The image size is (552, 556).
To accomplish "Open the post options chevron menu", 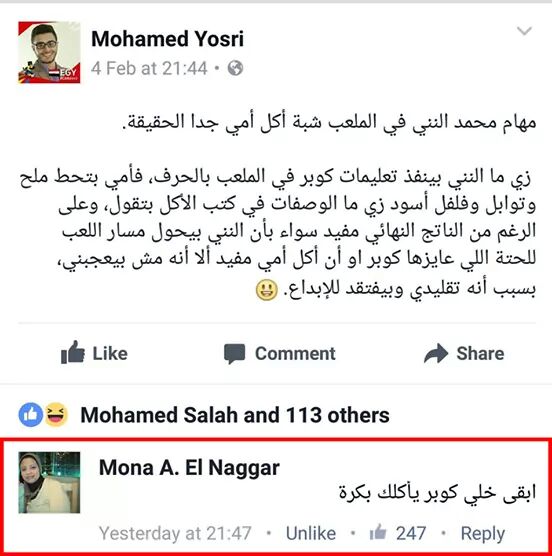I will click(524, 31).
